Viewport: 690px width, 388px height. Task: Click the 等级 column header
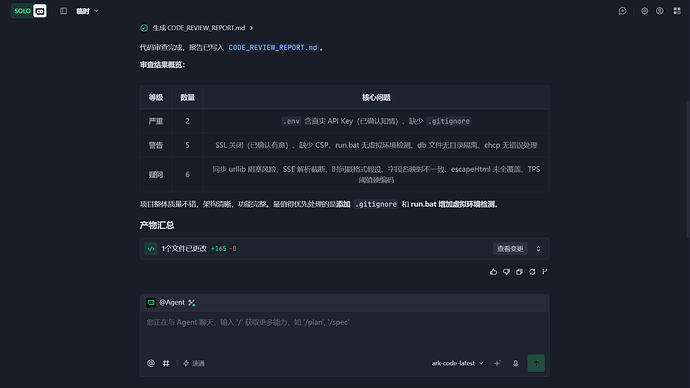click(x=156, y=97)
